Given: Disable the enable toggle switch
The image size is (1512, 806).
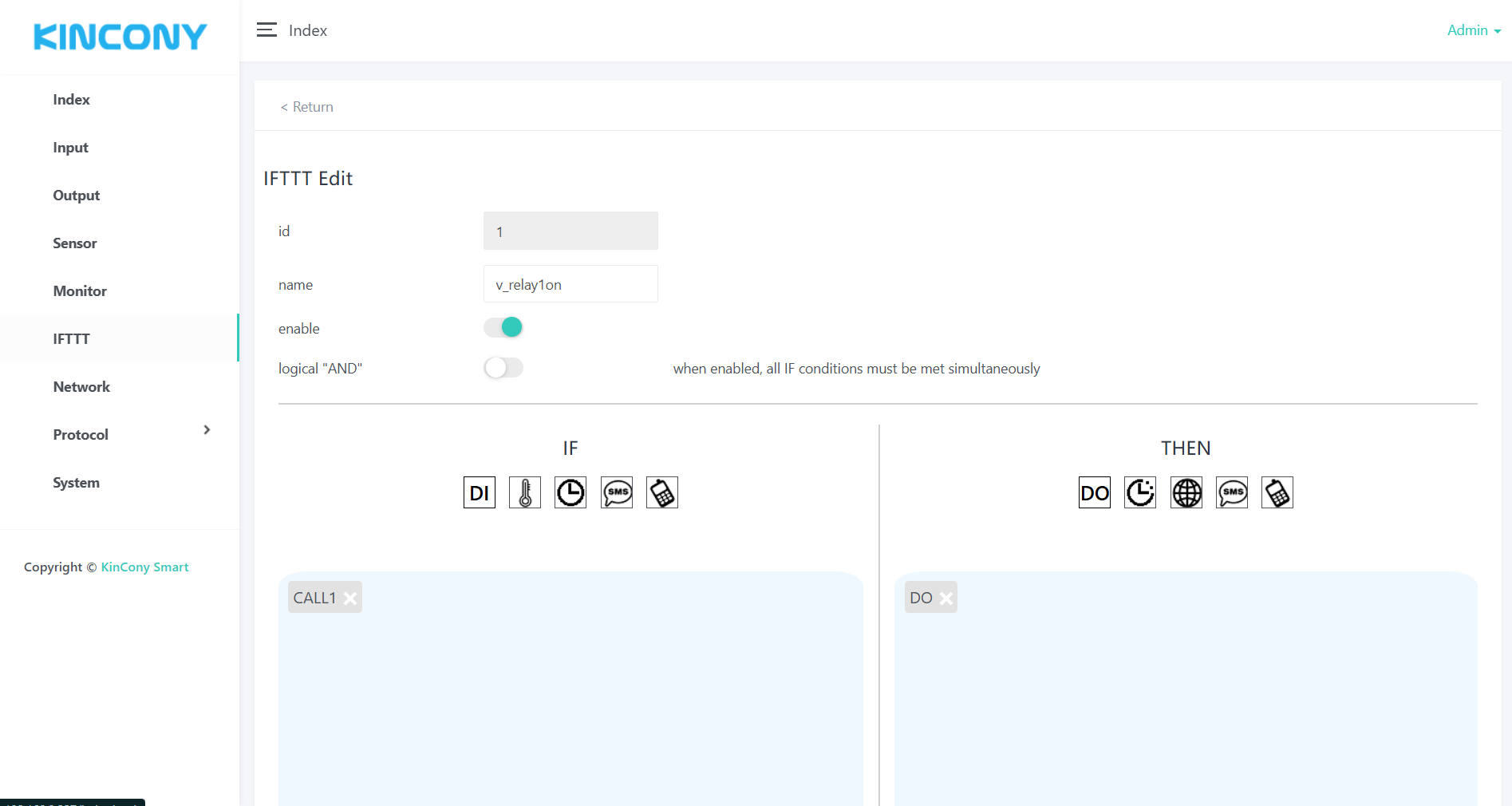Looking at the screenshot, I should tap(503, 327).
